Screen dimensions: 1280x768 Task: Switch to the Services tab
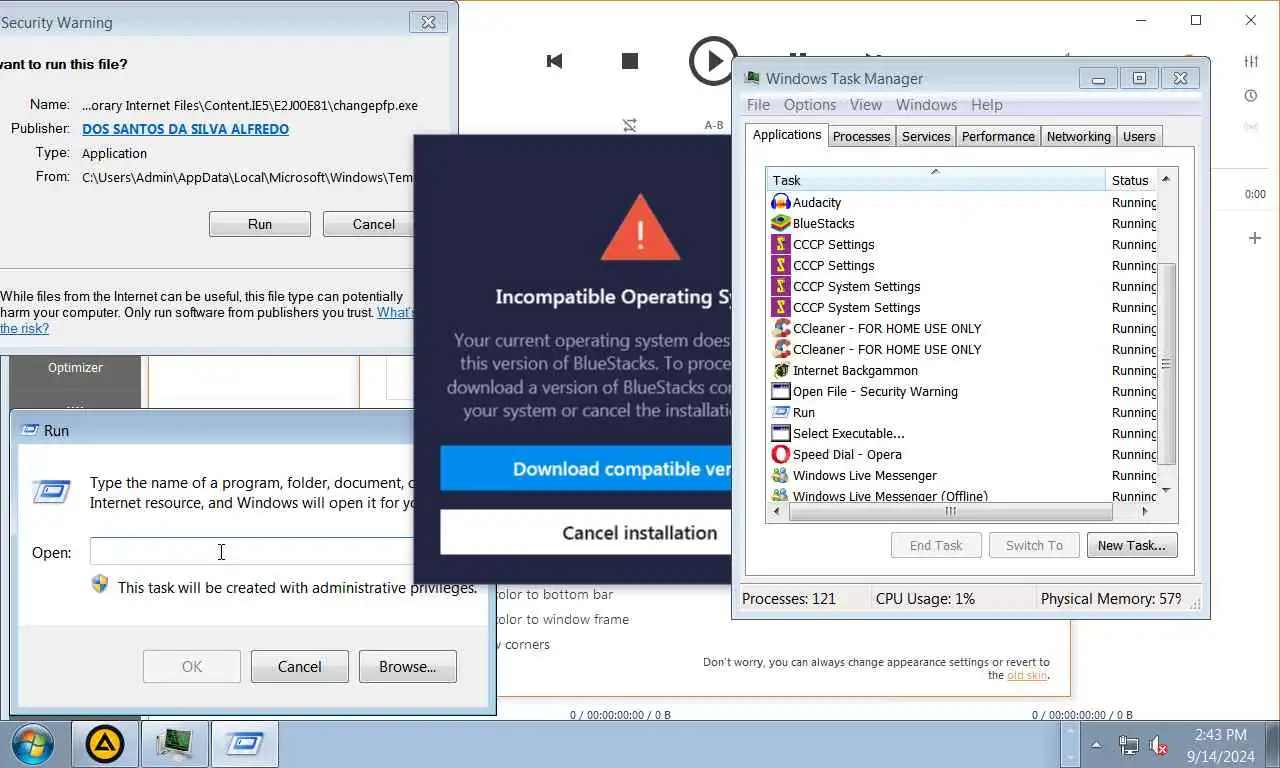click(x=926, y=136)
